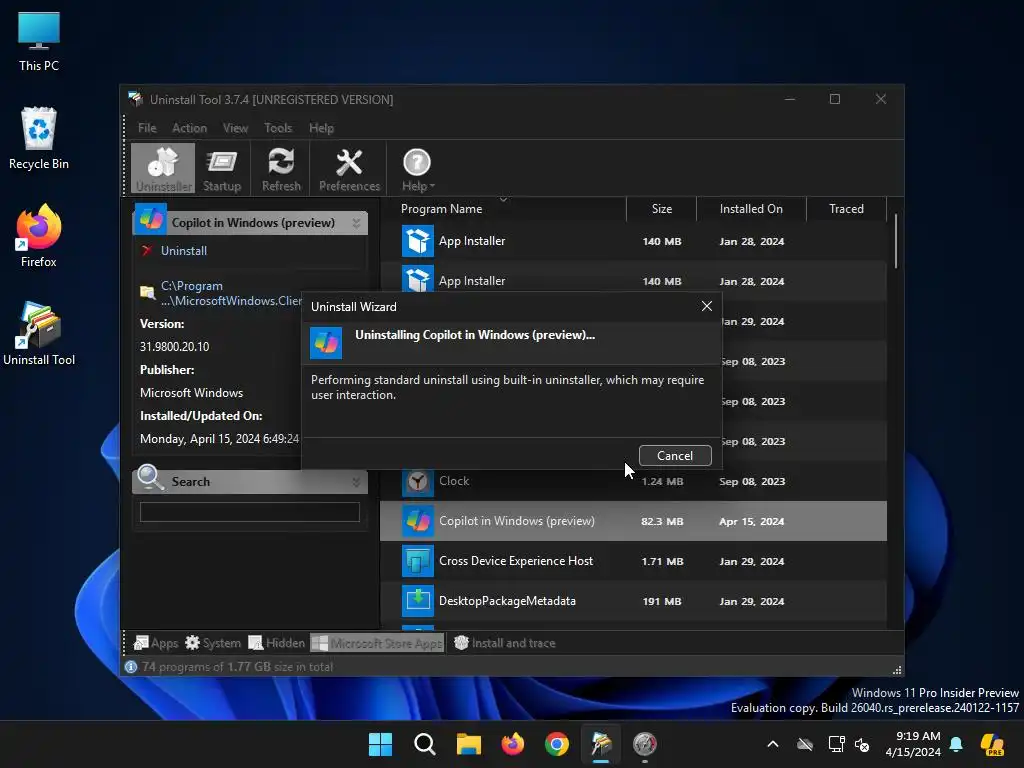Click the program list vertical scrollbar
The height and width of the screenshot is (768, 1024).
click(895, 240)
